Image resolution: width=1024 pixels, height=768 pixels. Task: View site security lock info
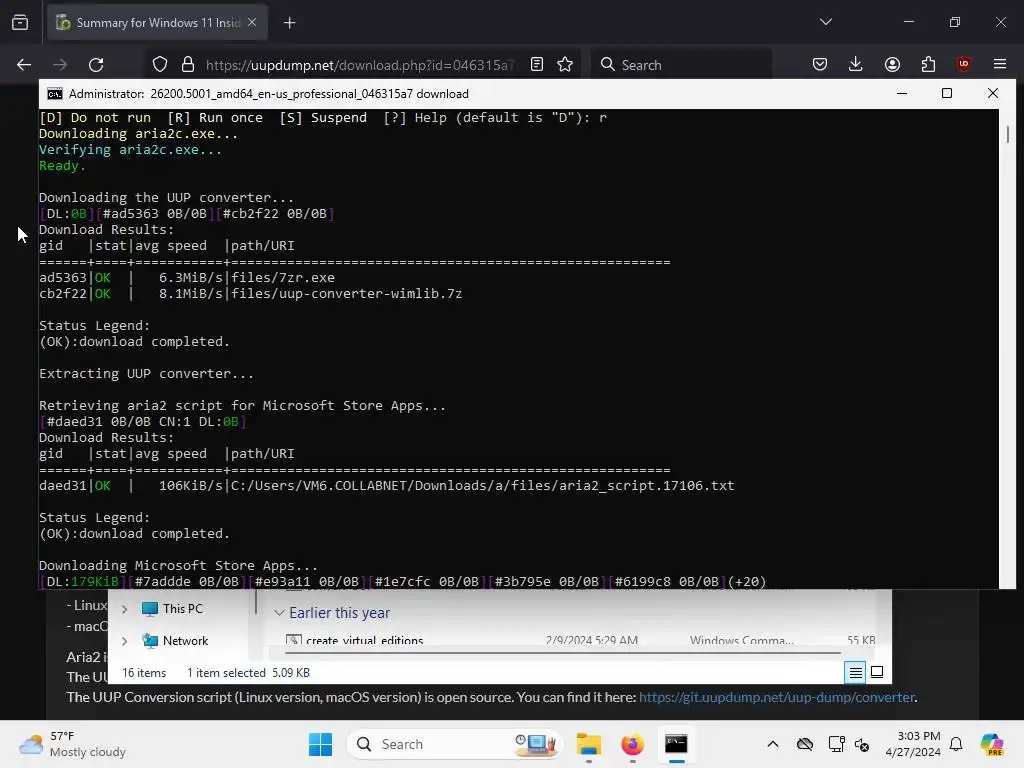tap(188, 65)
